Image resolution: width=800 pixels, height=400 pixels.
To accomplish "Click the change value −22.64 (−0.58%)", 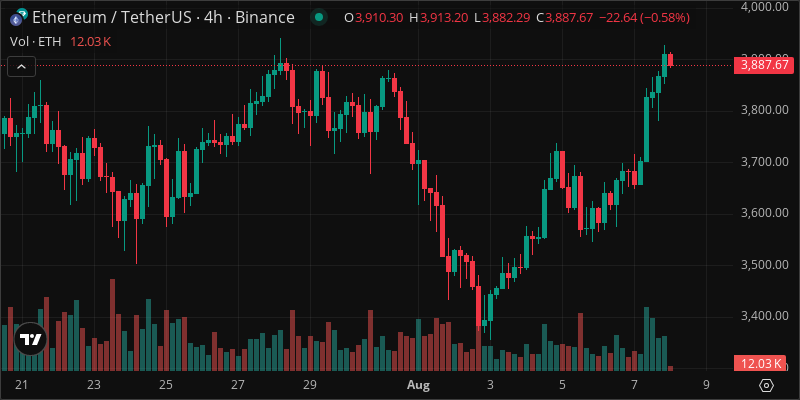I will [644, 18].
